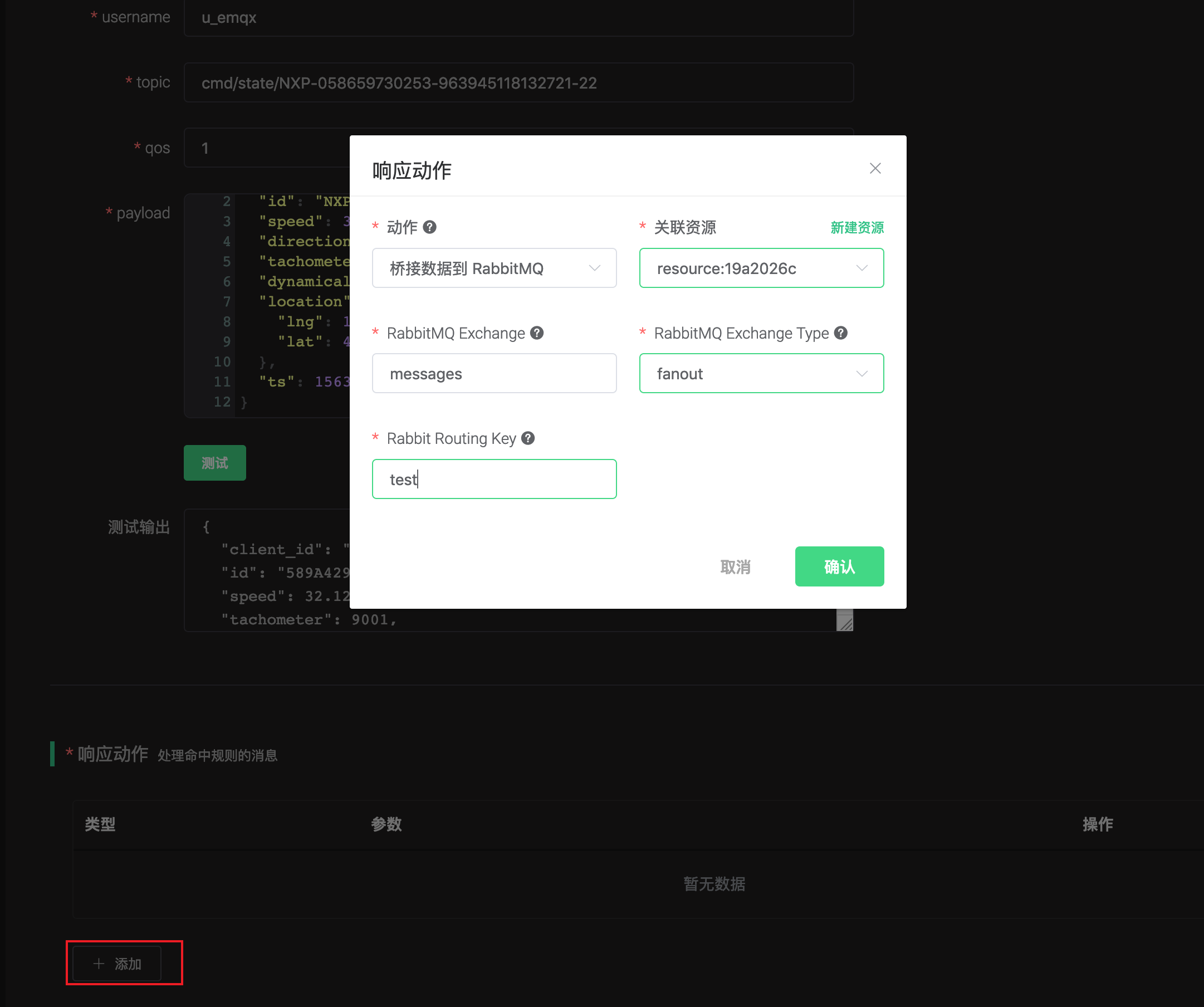Click help icon beside Rabbit Routing Key
The image size is (1204, 1007).
tap(528, 438)
